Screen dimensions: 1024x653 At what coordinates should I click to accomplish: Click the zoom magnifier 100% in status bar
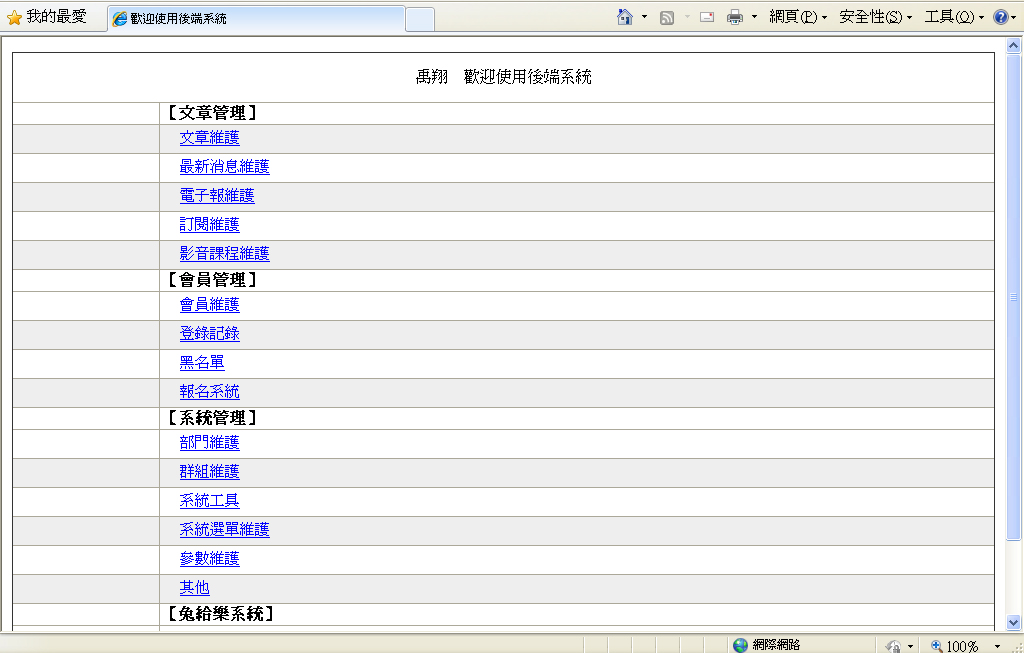coord(937,646)
